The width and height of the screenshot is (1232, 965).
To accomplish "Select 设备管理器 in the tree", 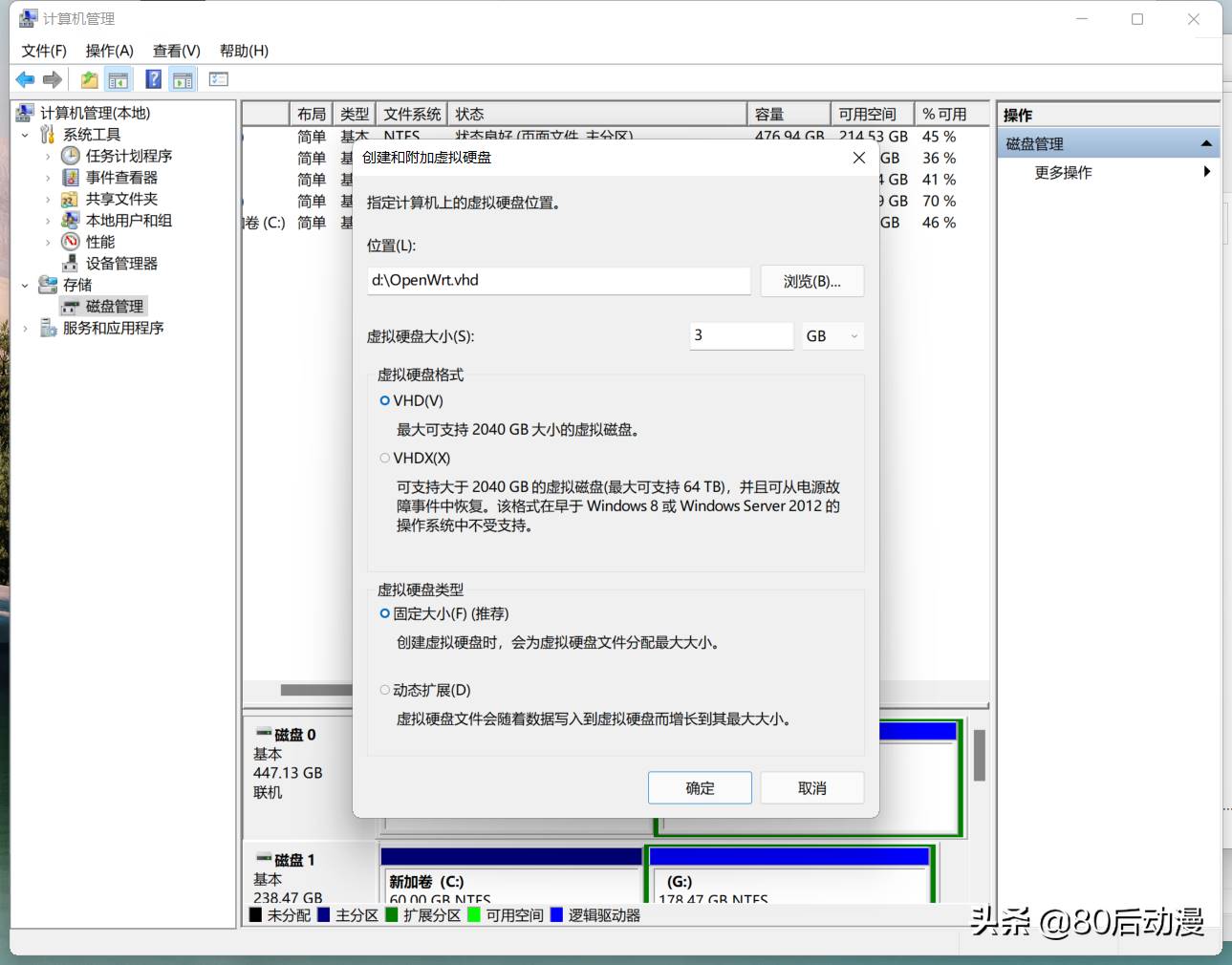I will click(x=121, y=264).
